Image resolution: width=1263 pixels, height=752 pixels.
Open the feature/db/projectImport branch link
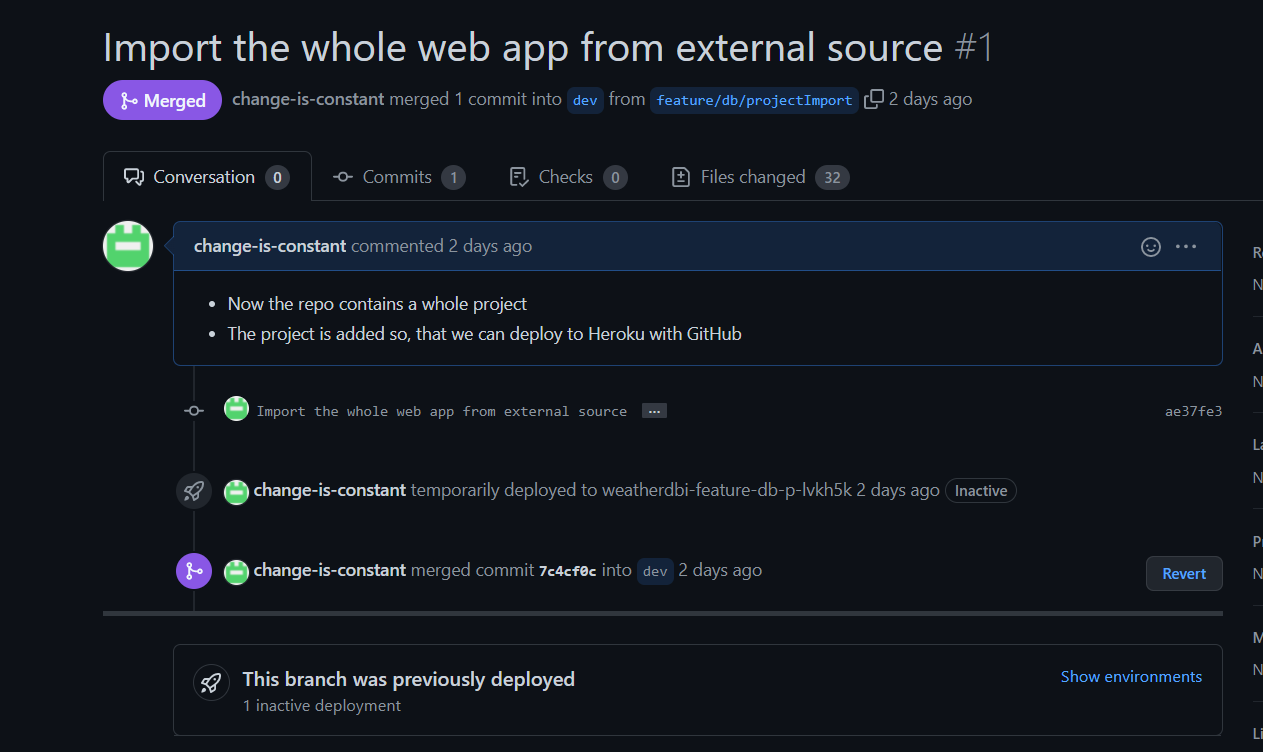(754, 100)
